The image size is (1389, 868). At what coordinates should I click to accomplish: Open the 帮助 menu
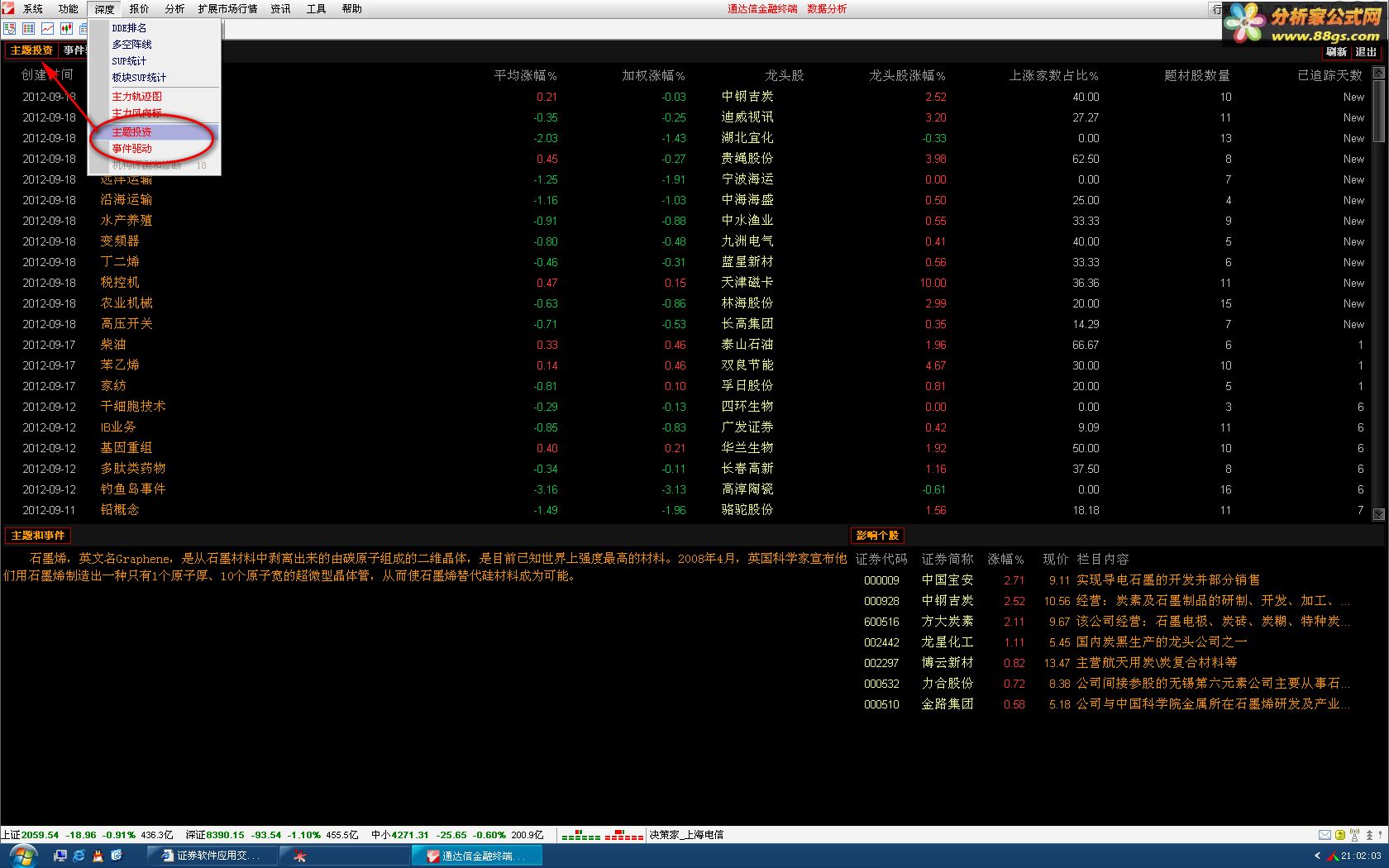click(351, 9)
